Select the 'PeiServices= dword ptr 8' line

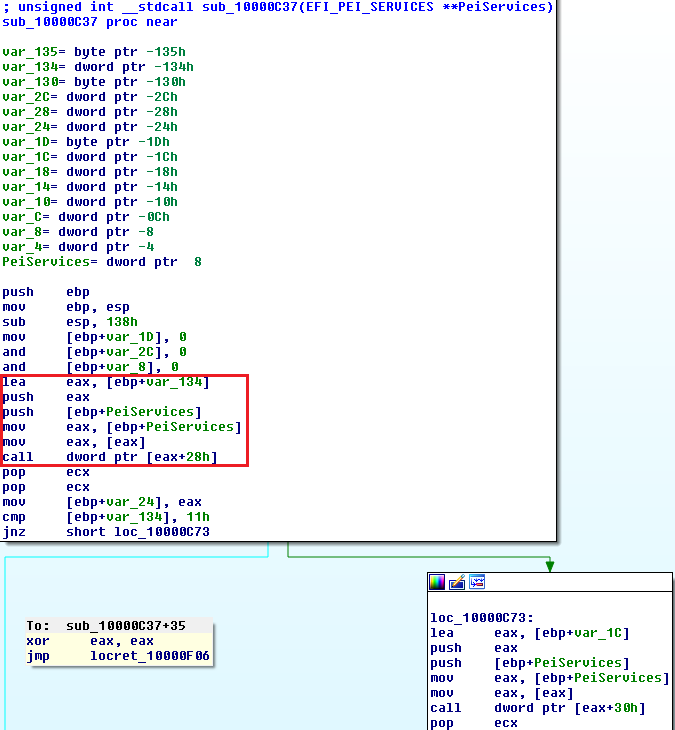click(102, 262)
